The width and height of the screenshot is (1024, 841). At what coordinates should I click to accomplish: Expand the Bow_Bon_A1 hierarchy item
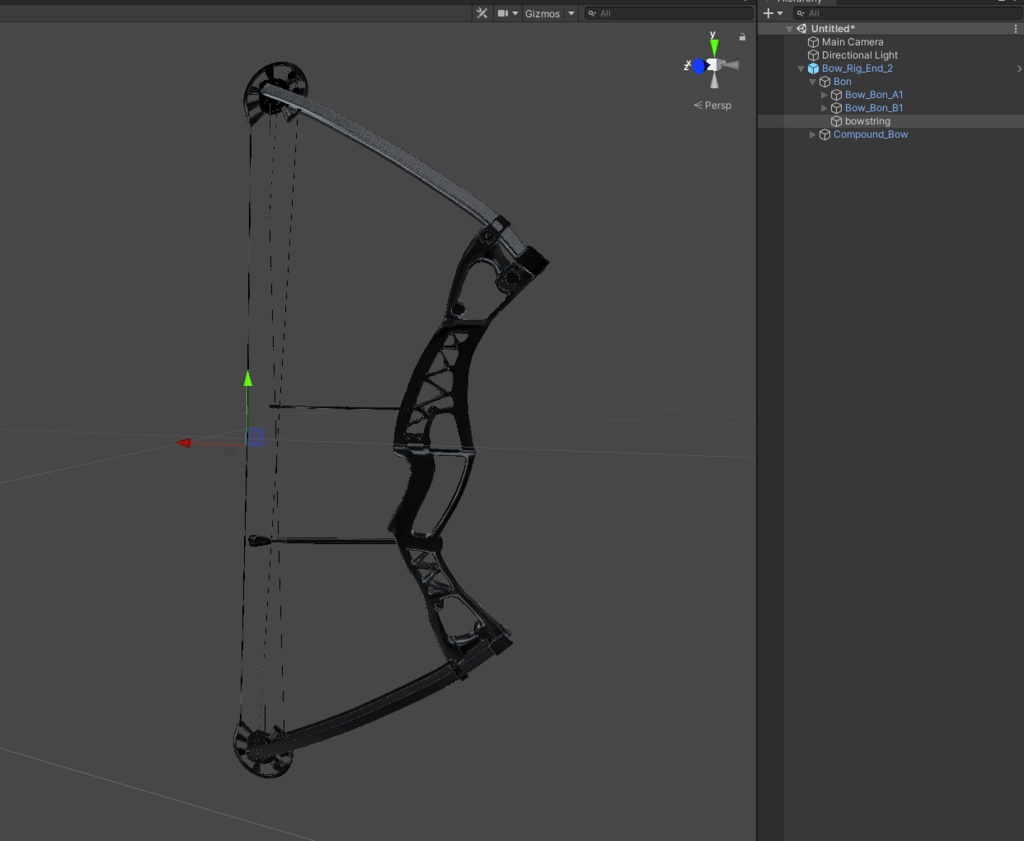click(824, 94)
